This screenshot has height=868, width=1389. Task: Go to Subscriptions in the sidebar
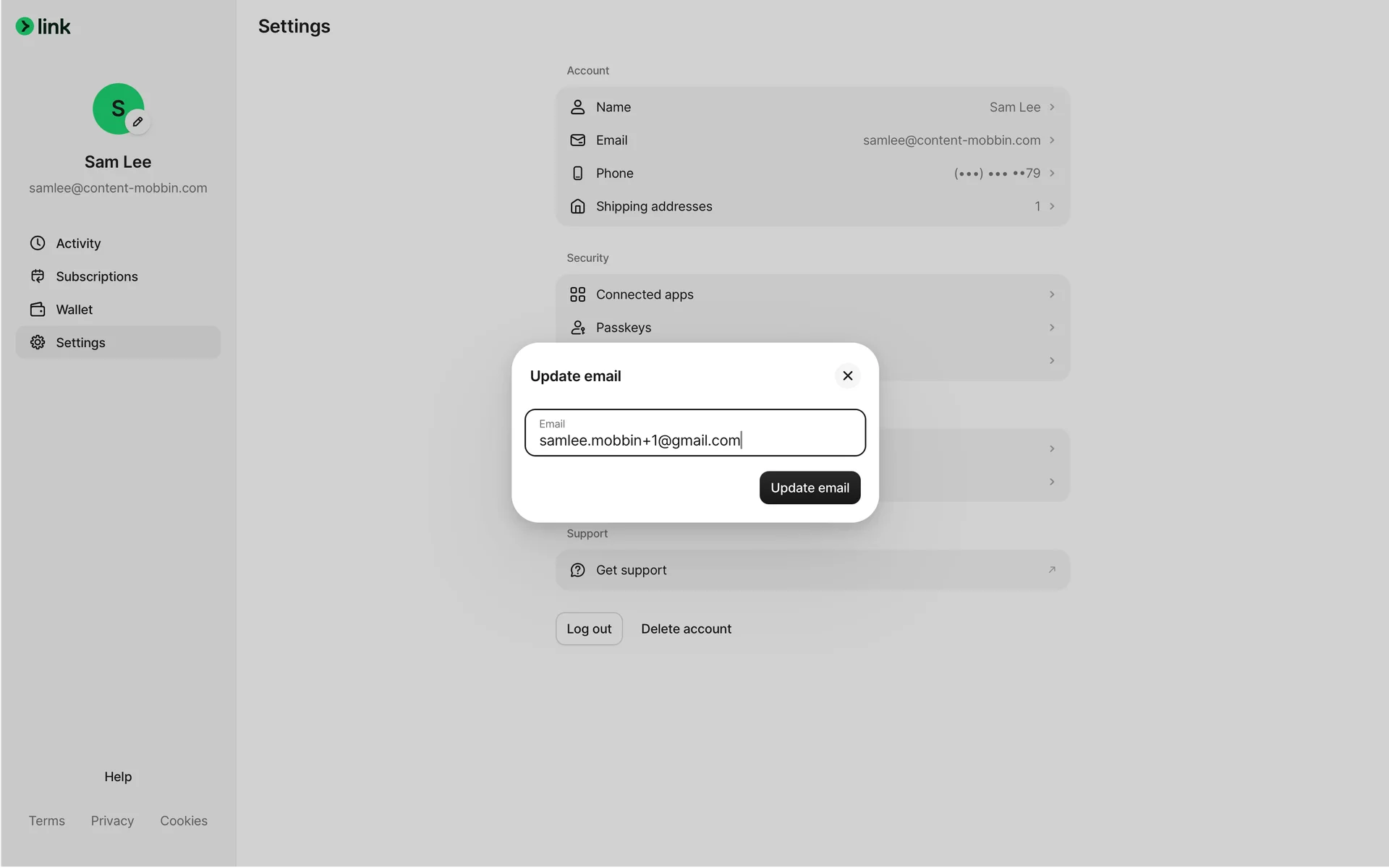97,276
